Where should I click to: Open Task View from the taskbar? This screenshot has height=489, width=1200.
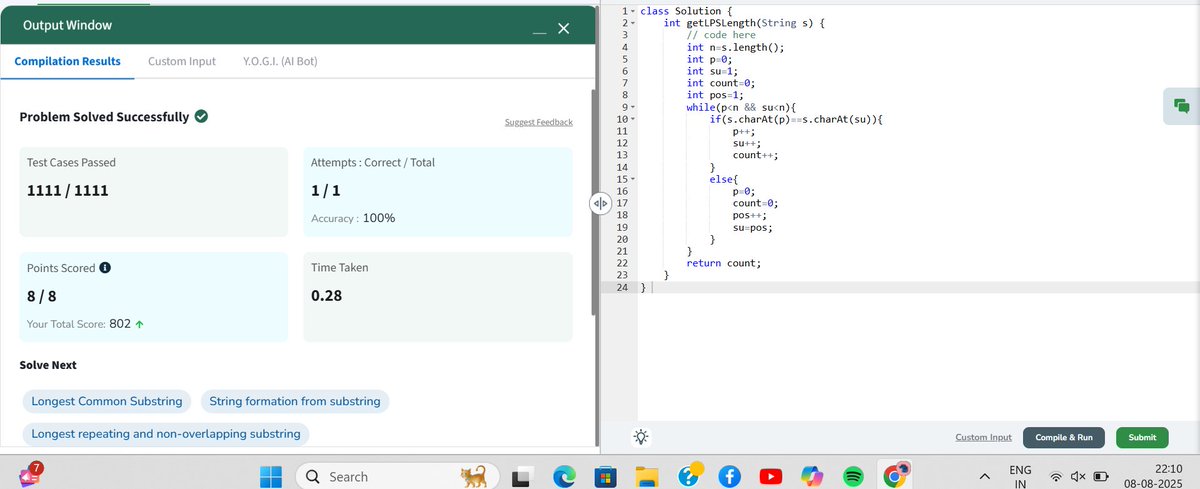point(523,479)
